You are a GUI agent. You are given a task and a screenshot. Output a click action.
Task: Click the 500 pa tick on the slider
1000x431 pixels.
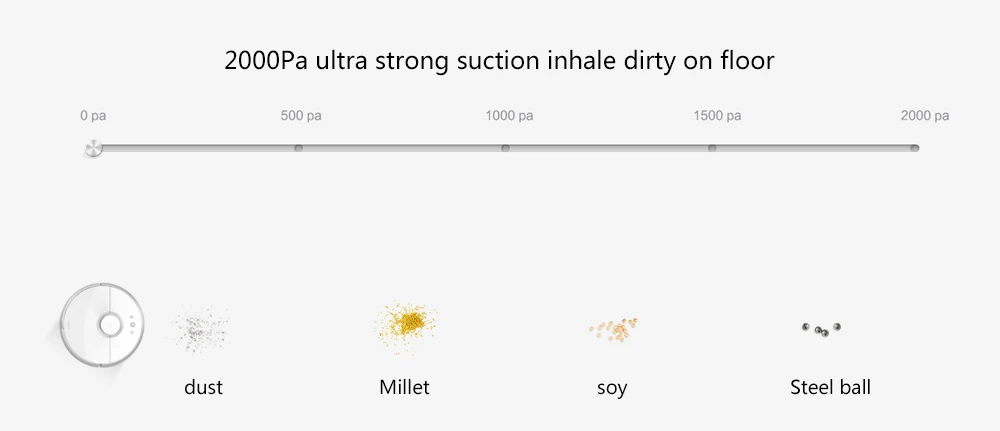(298, 148)
